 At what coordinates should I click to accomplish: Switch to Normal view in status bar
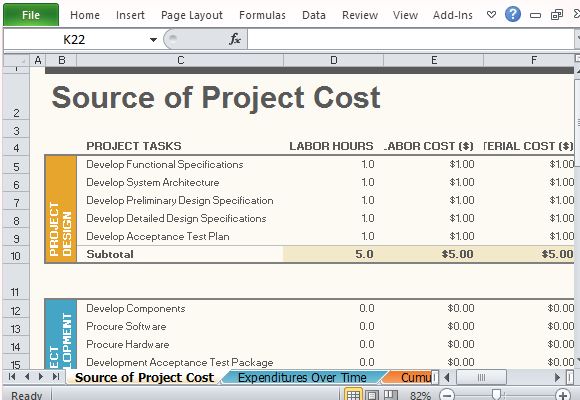pos(353,395)
